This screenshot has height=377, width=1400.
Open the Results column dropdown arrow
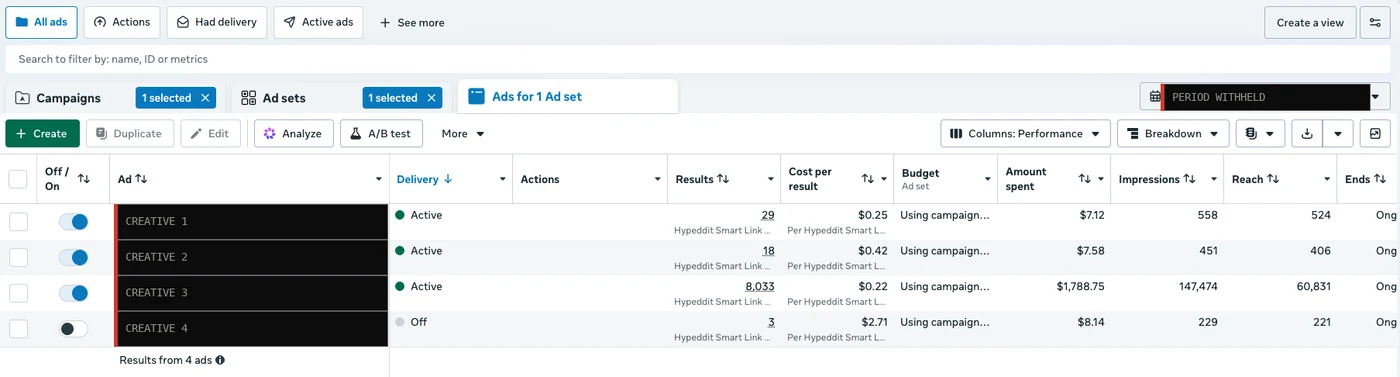pos(771,179)
